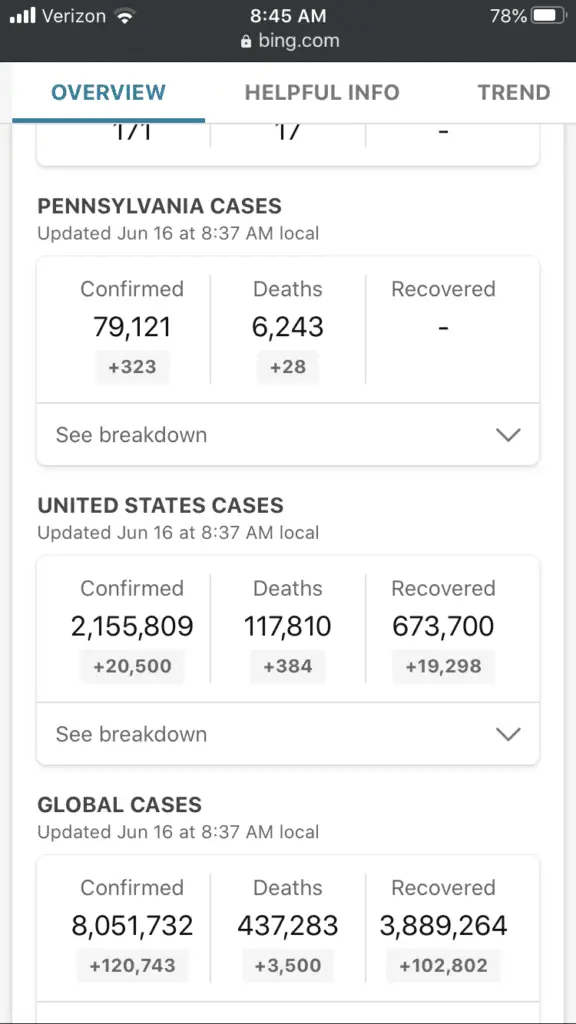Tap United States deaths count 117,810
This screenshot has width=576, height=1024.
pyautogui.click(x=288, y=626)
